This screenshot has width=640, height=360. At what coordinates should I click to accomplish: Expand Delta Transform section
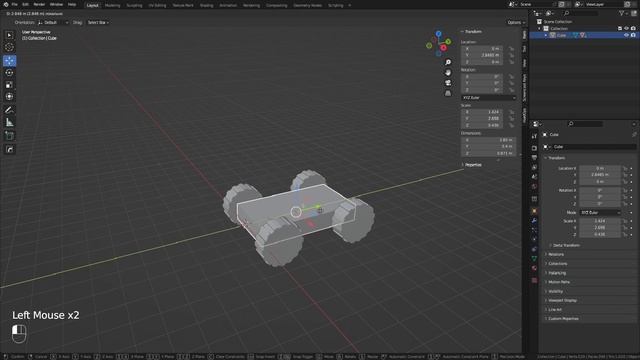(x=566, y=245)
